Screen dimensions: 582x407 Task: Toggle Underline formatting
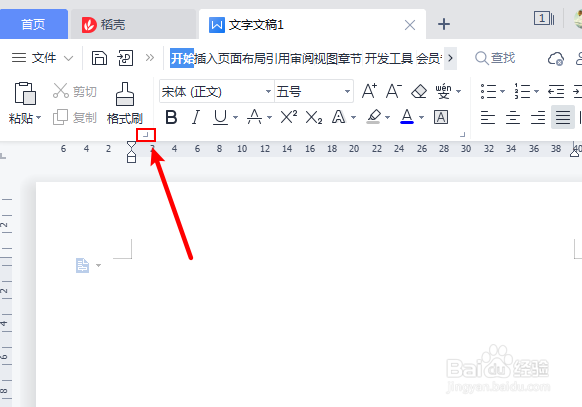coord(220,118)
